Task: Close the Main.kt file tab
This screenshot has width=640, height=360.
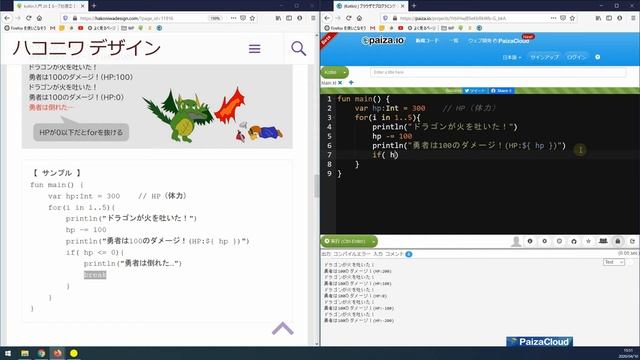Action: (x=340, y=83)
